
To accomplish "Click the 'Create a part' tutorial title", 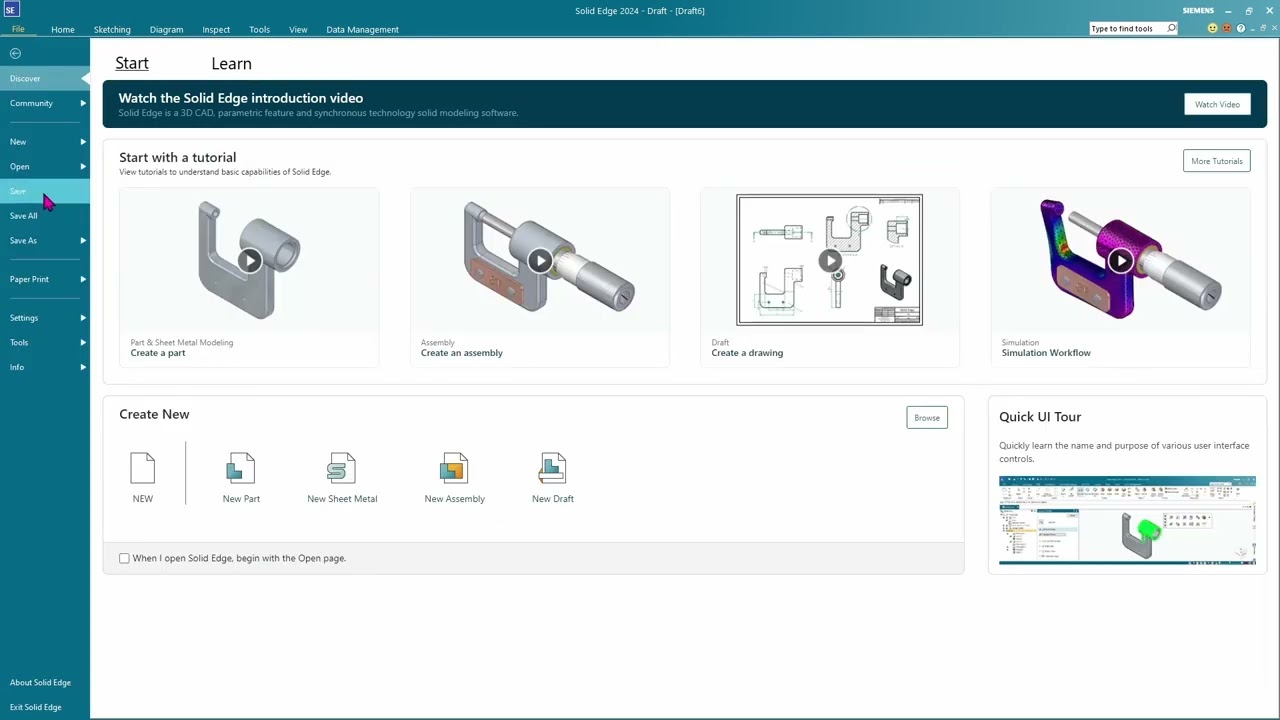I will coord(158,353).
